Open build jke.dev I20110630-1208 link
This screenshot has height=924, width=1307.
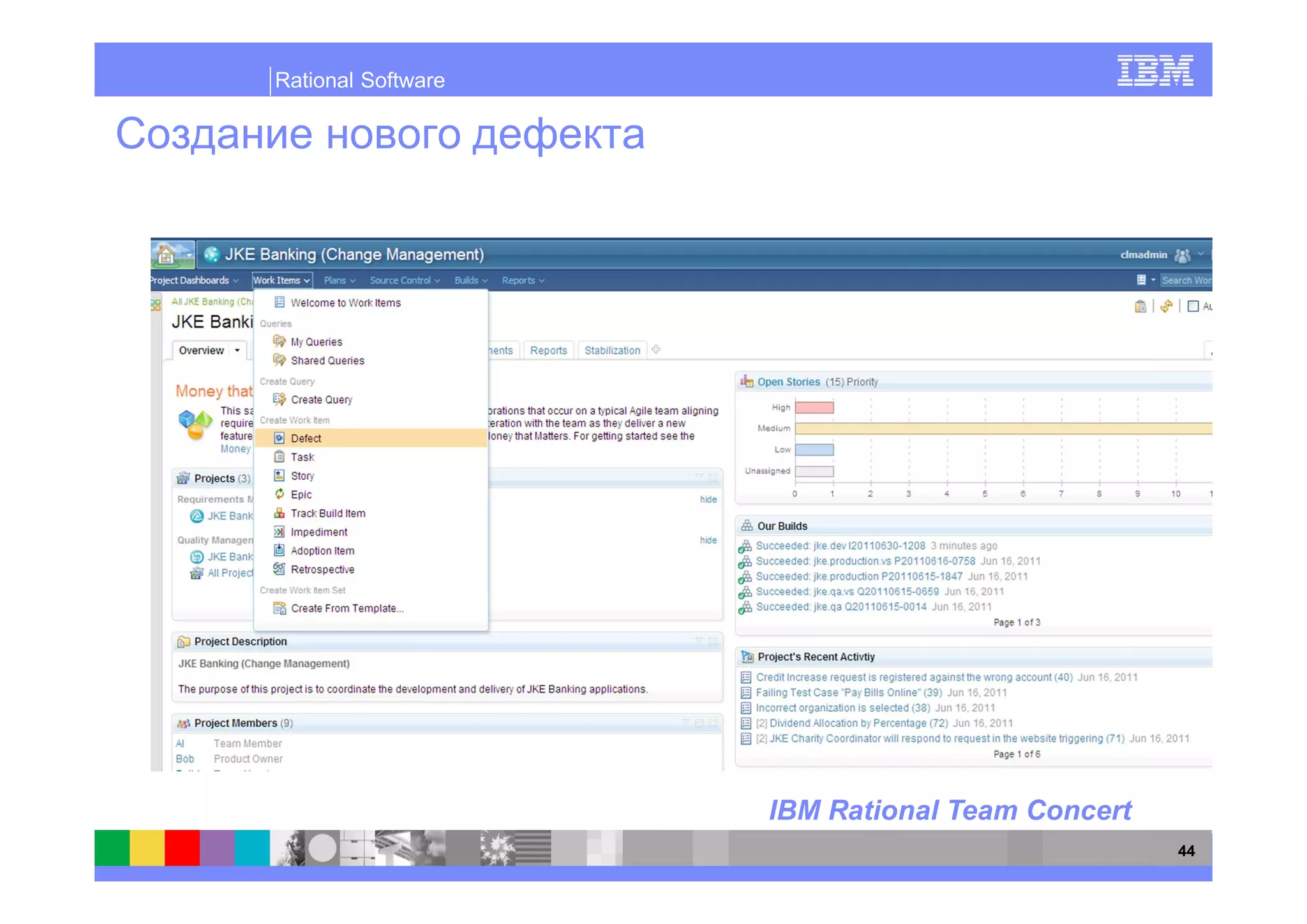(840, 546)
